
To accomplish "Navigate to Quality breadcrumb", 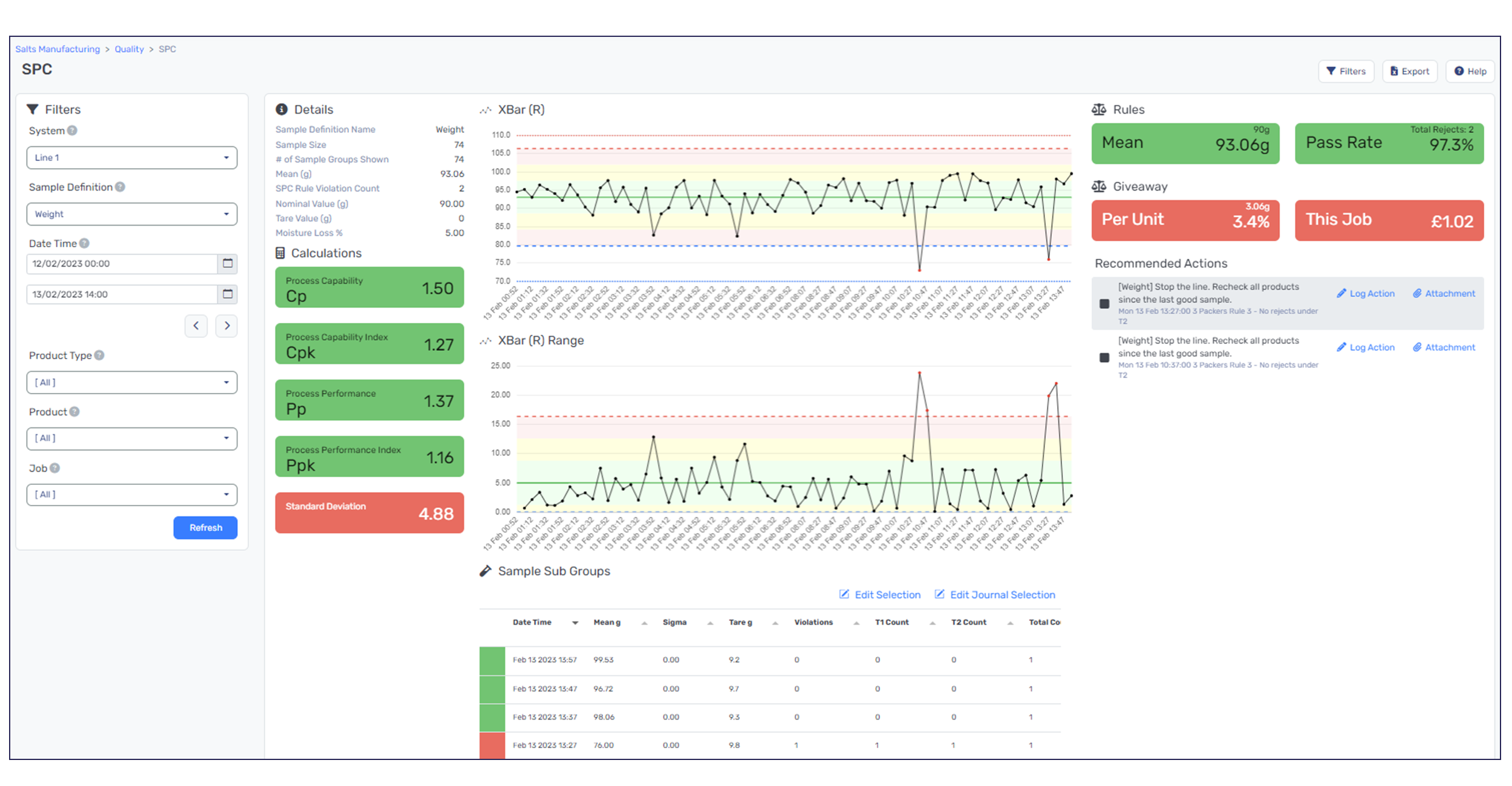I will pyautogui.click(x=129, y=49).
